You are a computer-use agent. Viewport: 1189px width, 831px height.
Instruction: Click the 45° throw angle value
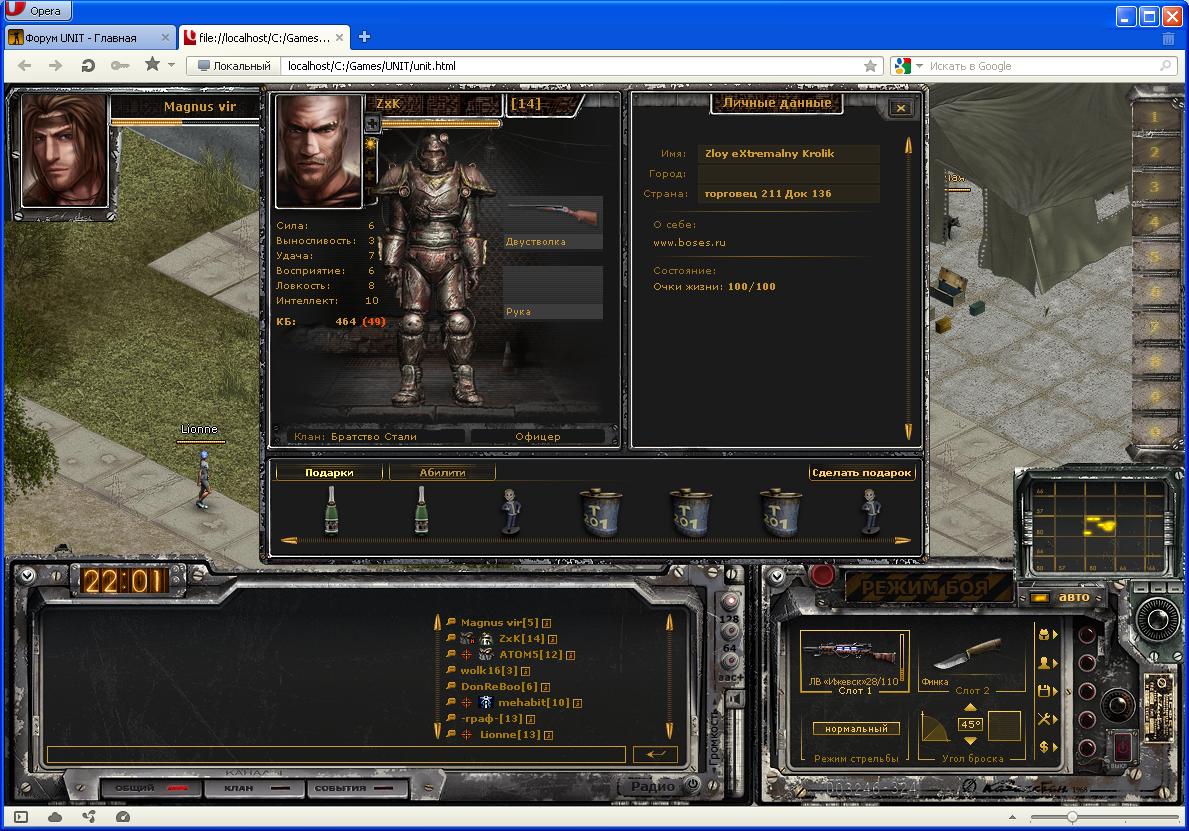click(x=971, y=724)
